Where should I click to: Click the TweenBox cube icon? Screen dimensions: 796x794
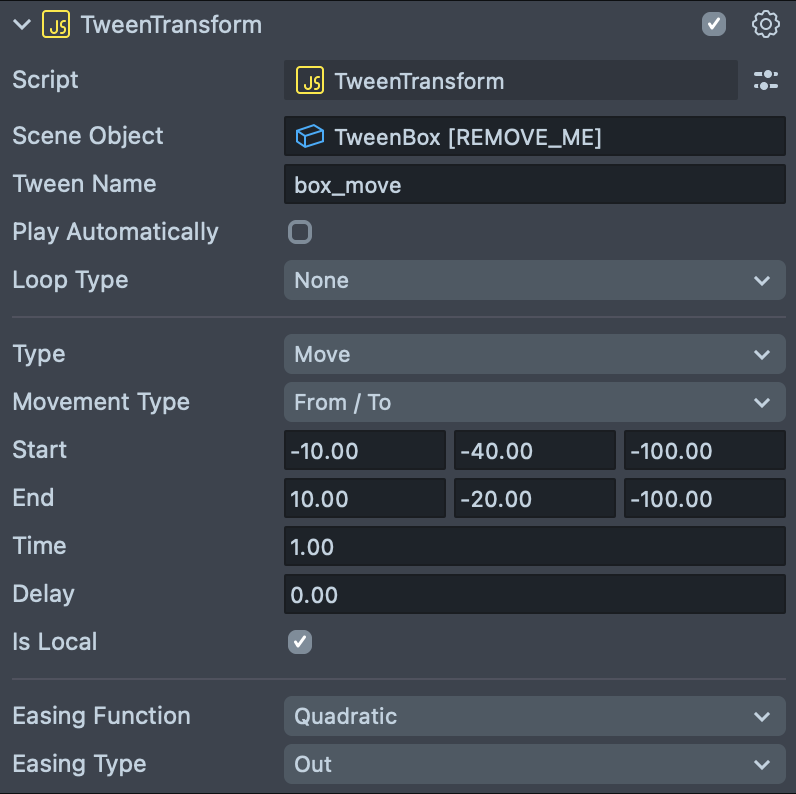point(310,137)
